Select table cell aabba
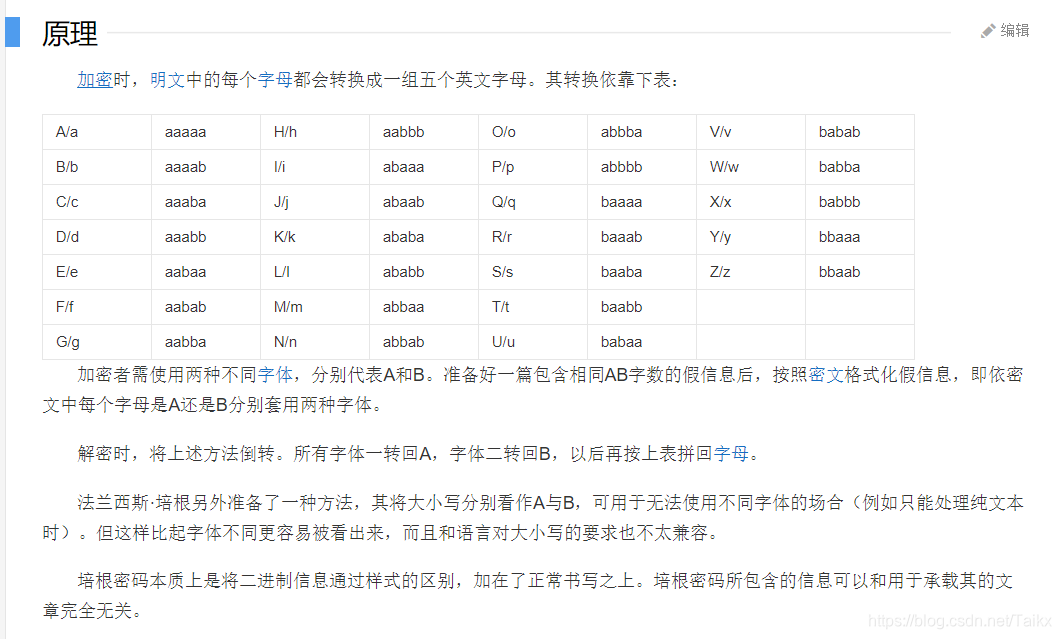The image size is (1061, 639). 206,342
